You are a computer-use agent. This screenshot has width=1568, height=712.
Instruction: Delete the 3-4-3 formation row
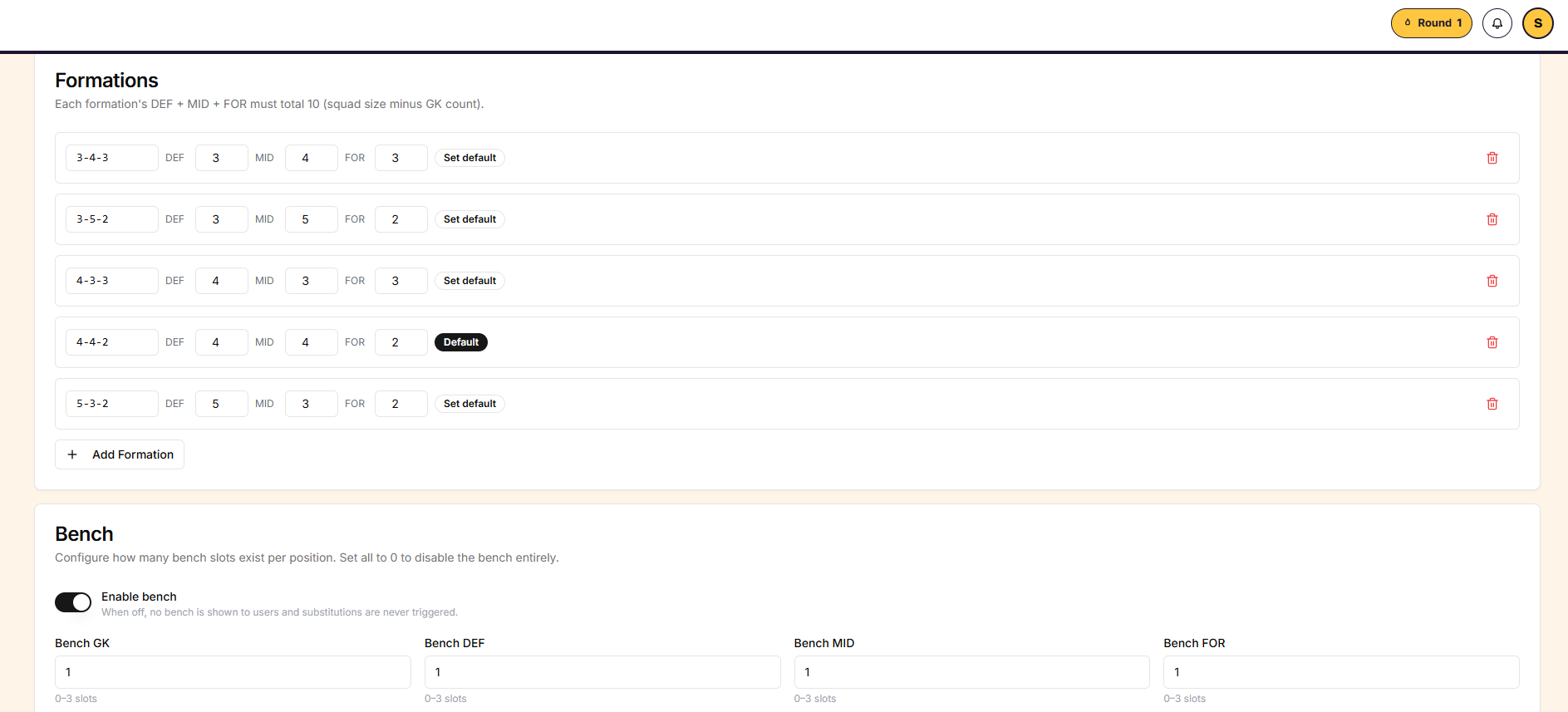click(x=1492, y=158)
